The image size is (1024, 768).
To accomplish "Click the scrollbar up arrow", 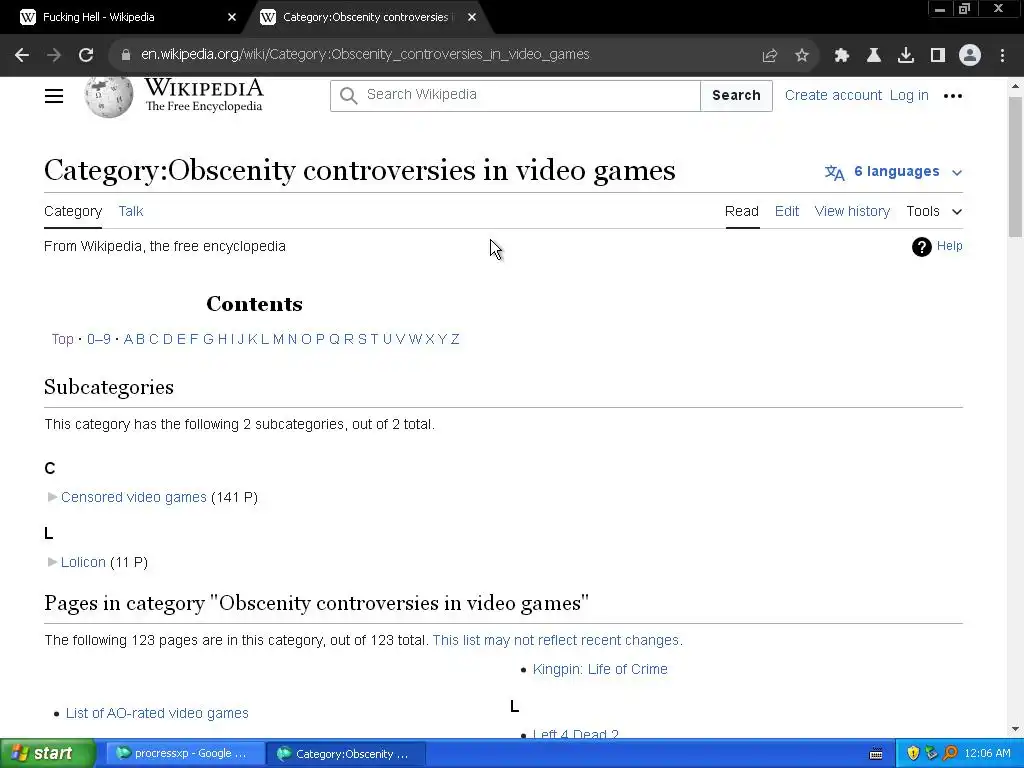I will tap(1016, 86).
